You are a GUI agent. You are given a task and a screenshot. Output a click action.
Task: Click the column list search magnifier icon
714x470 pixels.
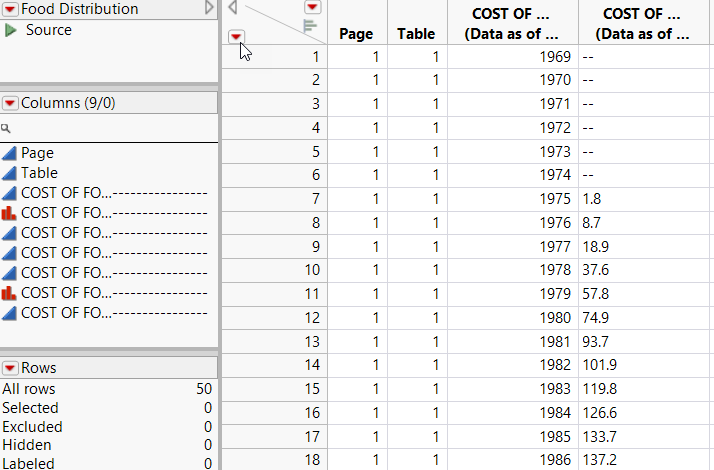point(6,128)
